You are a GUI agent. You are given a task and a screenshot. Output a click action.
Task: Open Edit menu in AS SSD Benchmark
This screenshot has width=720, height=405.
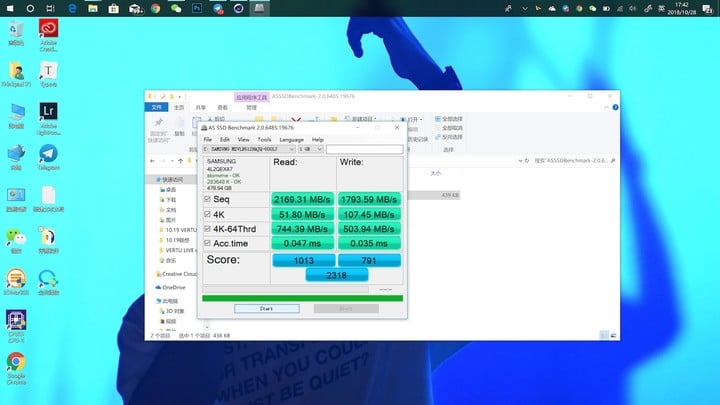coord(225,140)
